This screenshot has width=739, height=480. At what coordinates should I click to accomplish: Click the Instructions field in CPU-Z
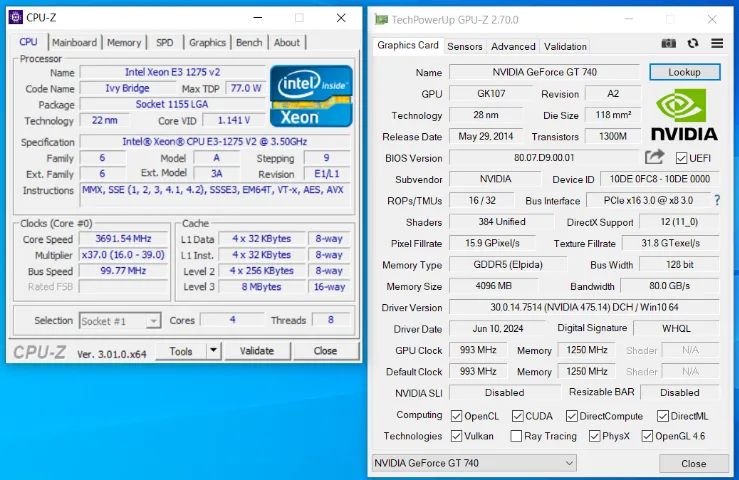[x=215, y=194]
